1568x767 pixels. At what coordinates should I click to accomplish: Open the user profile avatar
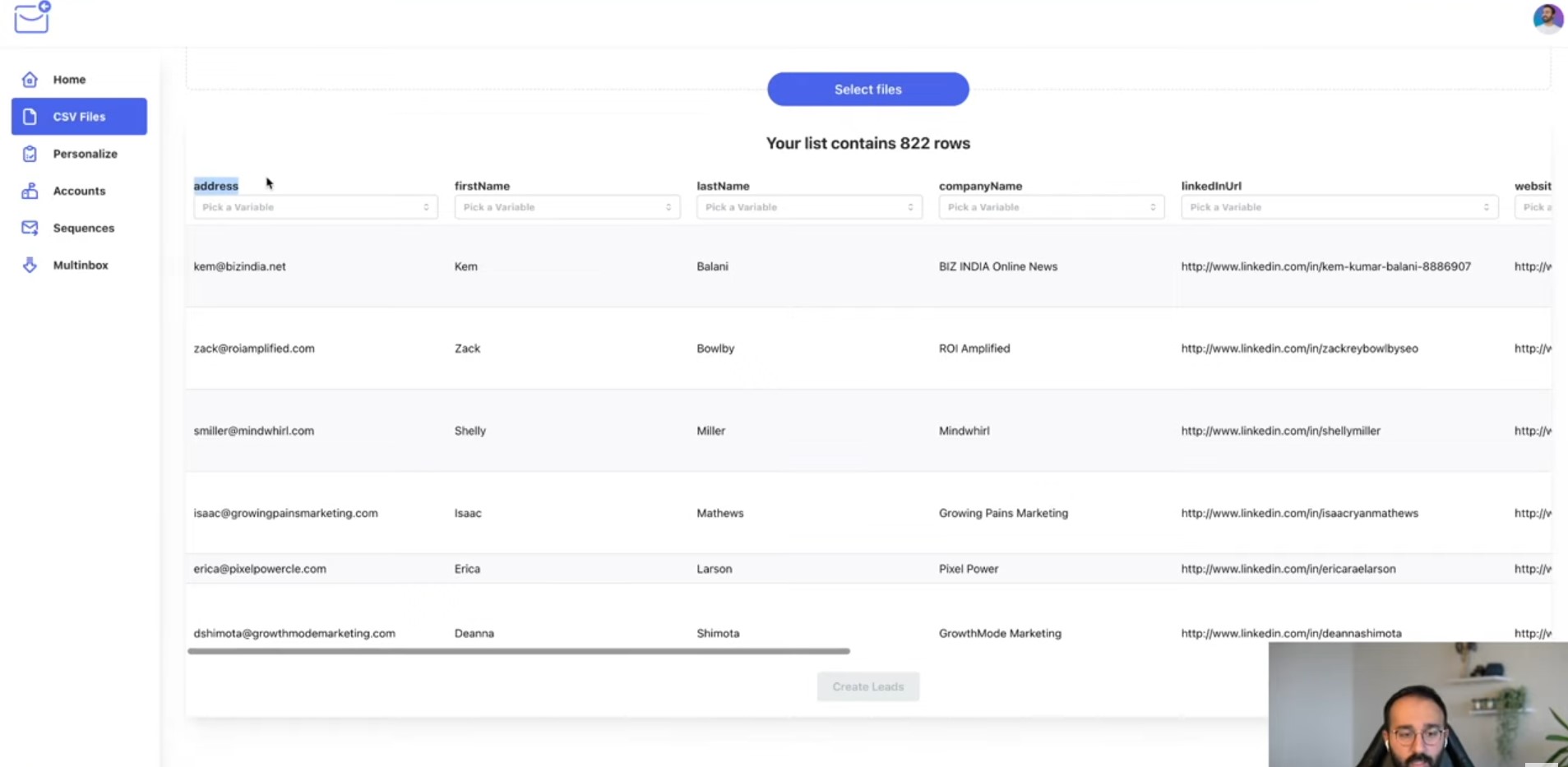(1547, 18)
